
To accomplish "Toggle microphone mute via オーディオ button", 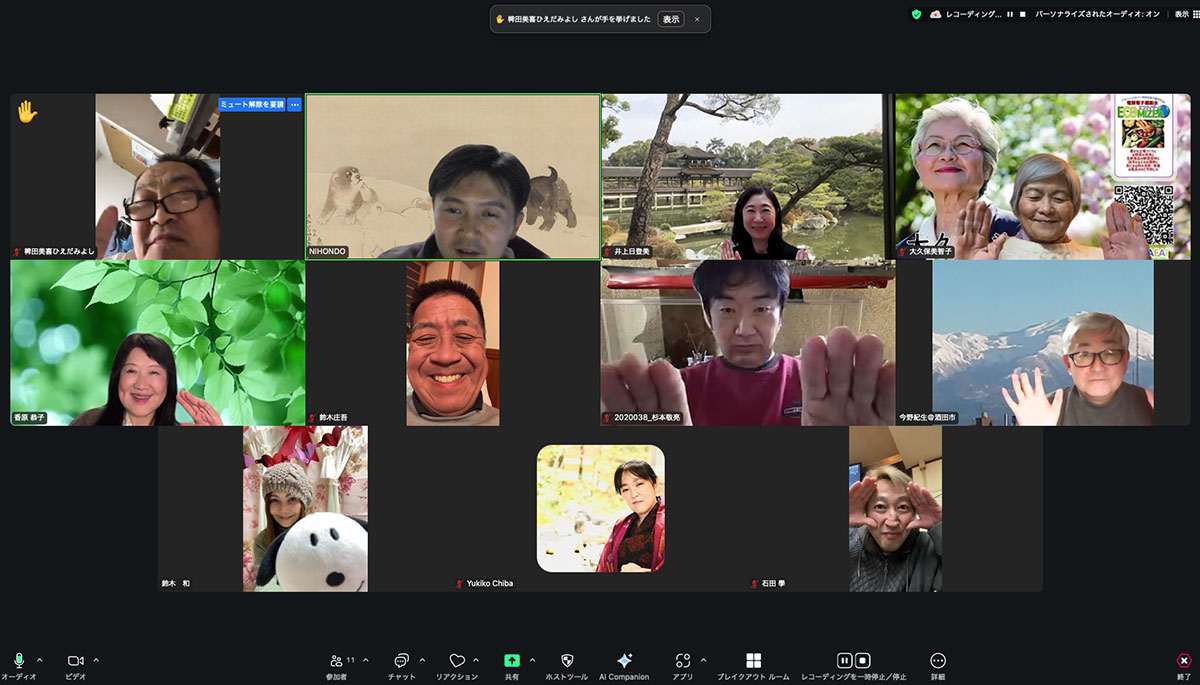I will (x=18, y=661).
